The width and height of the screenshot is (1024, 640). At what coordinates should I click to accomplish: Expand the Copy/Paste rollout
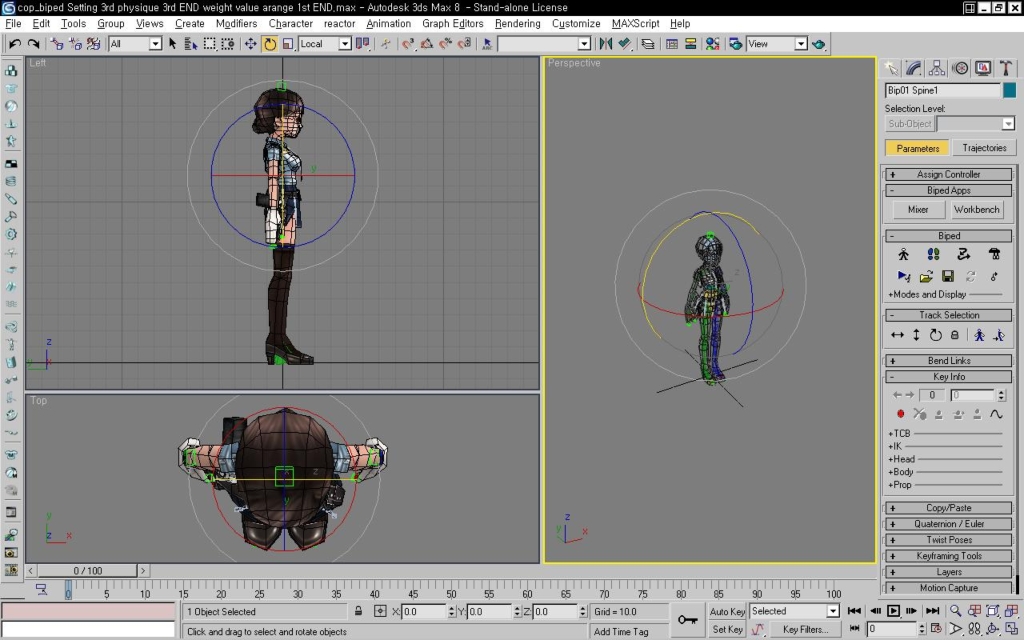[948, 508]
